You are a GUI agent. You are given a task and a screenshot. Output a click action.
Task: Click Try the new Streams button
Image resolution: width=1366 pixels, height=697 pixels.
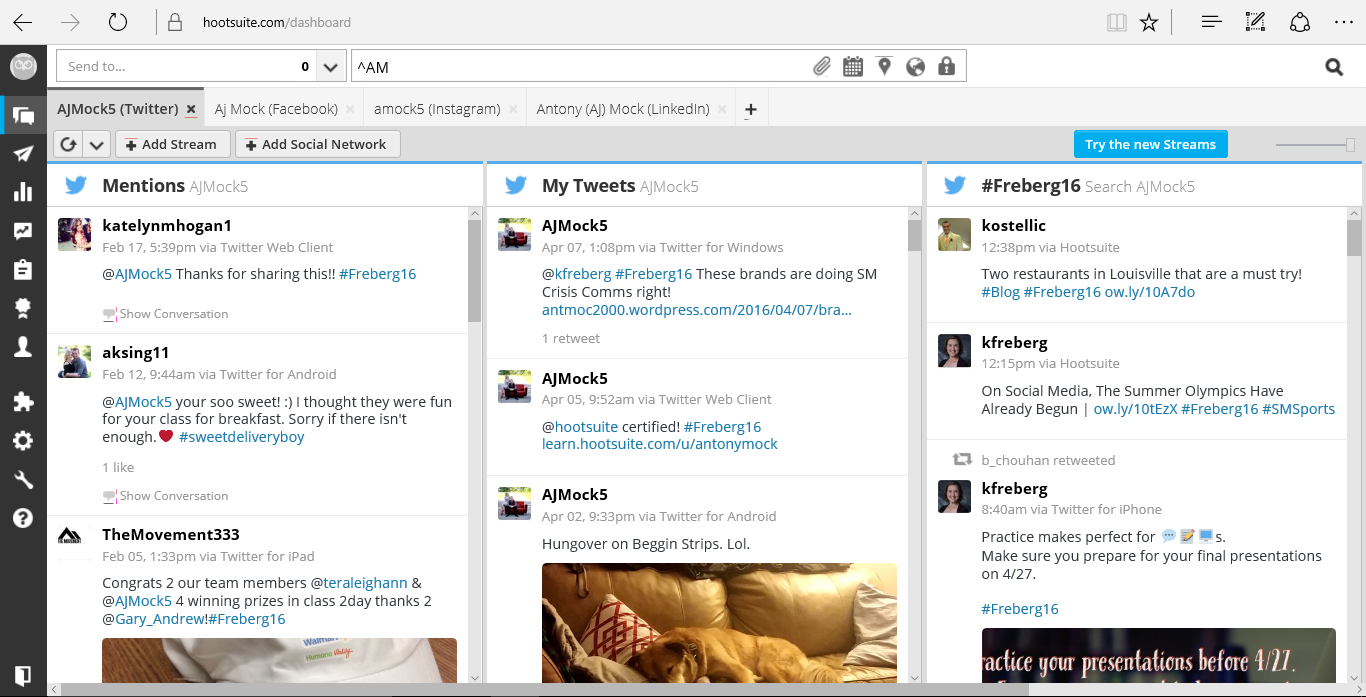[x=1150, y=145]
